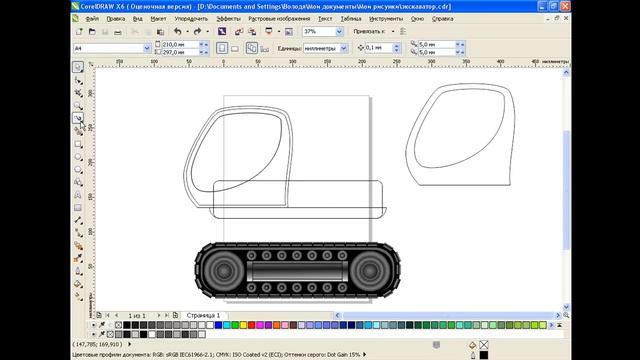Viewport: 640px width, 360px height.
Task: Click the Import icon in the toolbar
Action: pos(239,31)
